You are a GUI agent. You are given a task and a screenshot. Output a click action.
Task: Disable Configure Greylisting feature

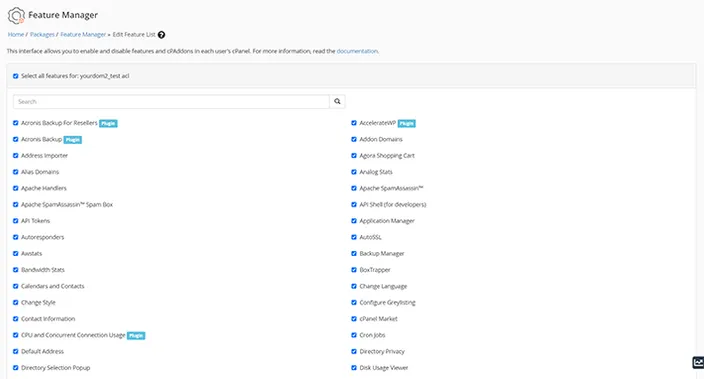click(x=354, y=302)
